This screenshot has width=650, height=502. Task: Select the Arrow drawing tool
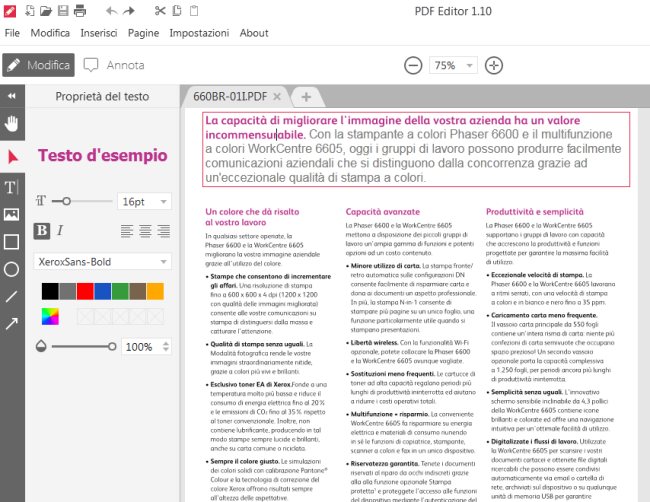pos(11,324)
